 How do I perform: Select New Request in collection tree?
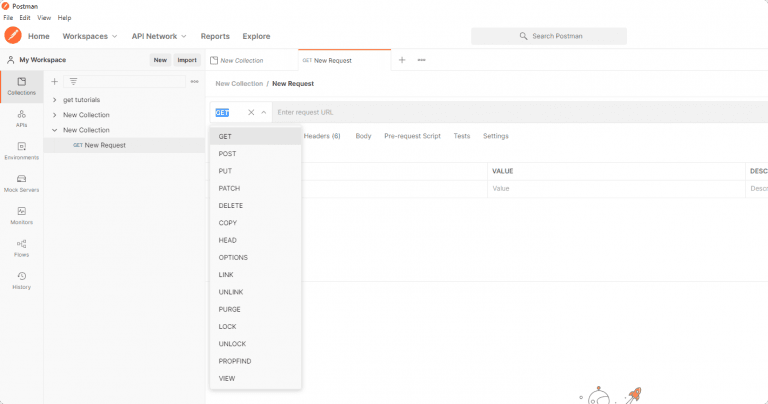click(x=124, y=145)
